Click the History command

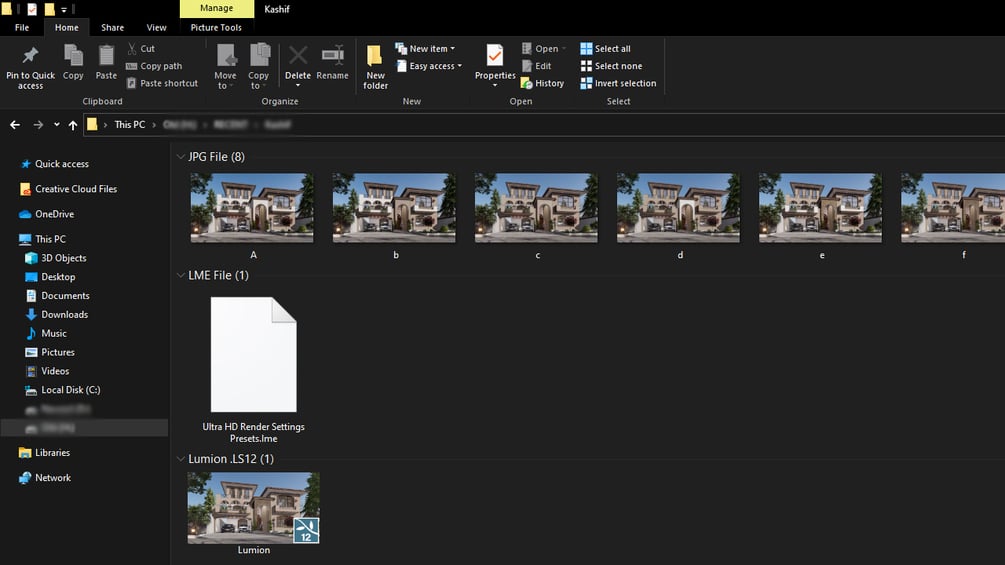pyautogui.click(x=542, y=83)
